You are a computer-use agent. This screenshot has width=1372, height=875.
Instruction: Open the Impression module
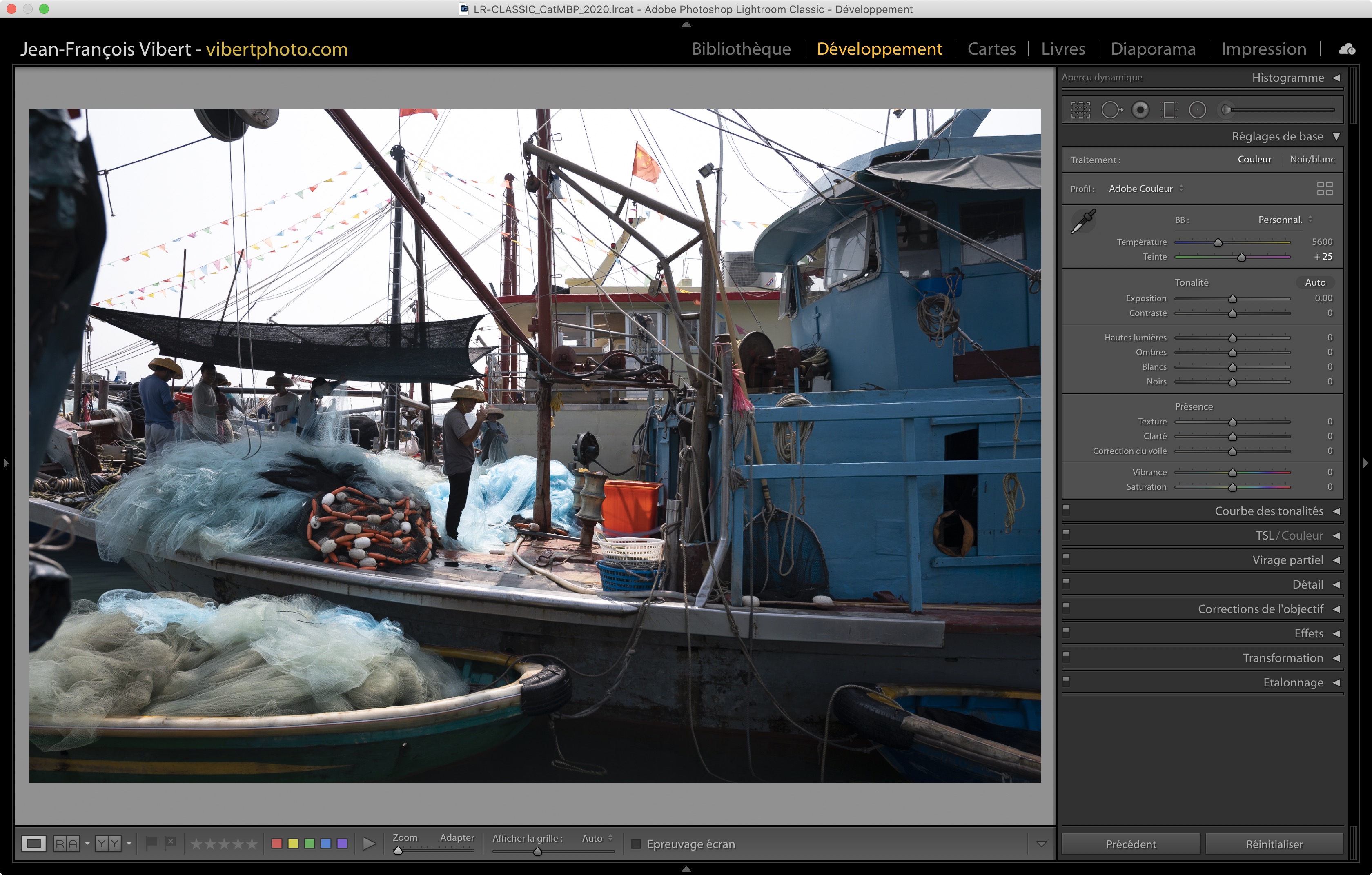tap(1263, 49)
